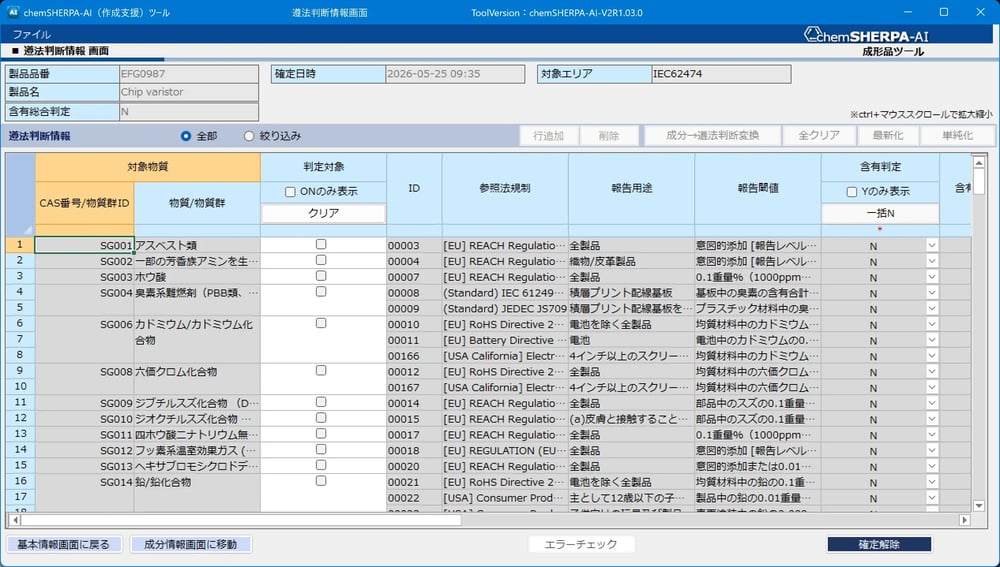
Task: Click the select-all corner cell of grid
Action: [x=20, y=195]
